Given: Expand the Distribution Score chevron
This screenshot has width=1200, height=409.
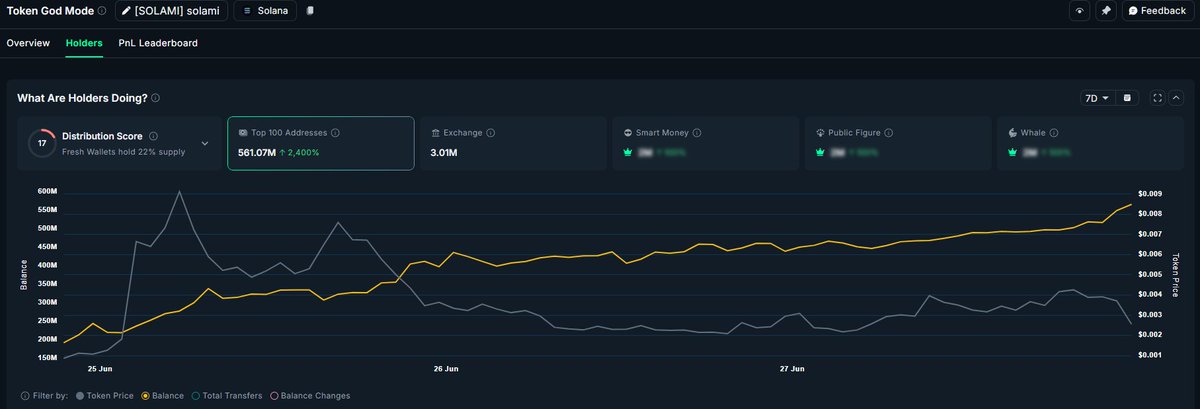Looking at the screenshot, I should tap(205, 143).
